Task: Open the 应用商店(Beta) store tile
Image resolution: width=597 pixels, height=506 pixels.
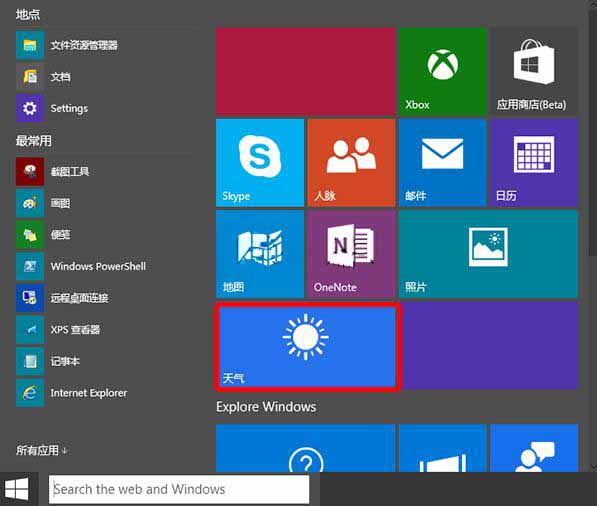Action: click(x=534, y=72)
